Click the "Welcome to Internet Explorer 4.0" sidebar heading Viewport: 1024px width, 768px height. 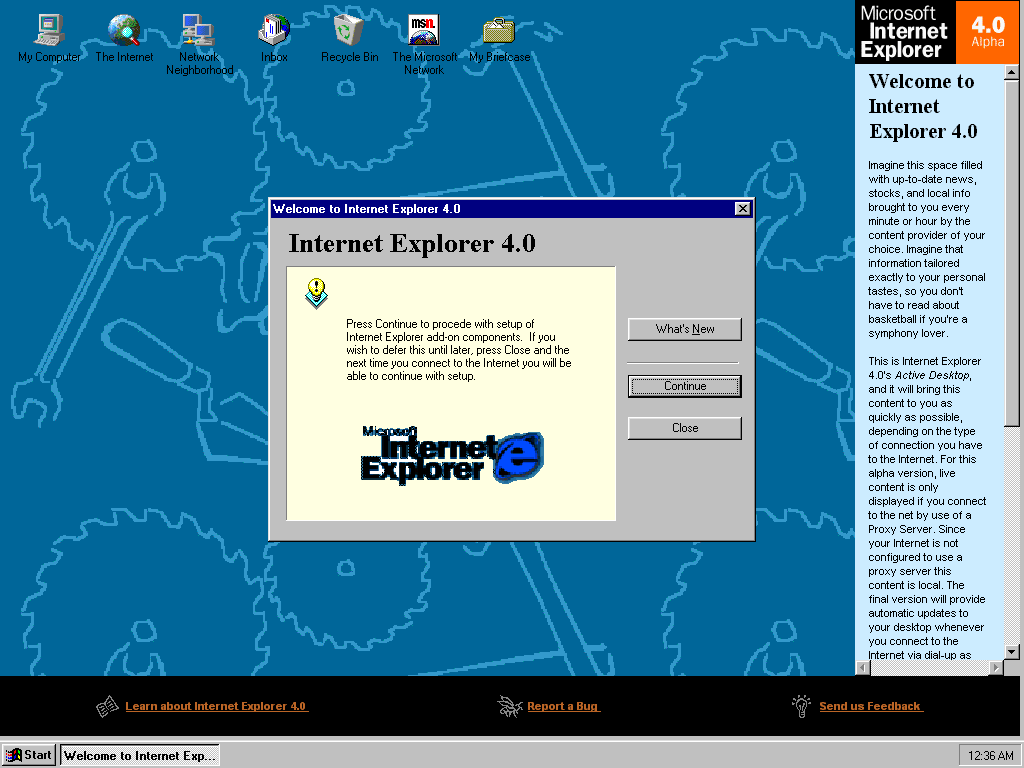point(923,106)
